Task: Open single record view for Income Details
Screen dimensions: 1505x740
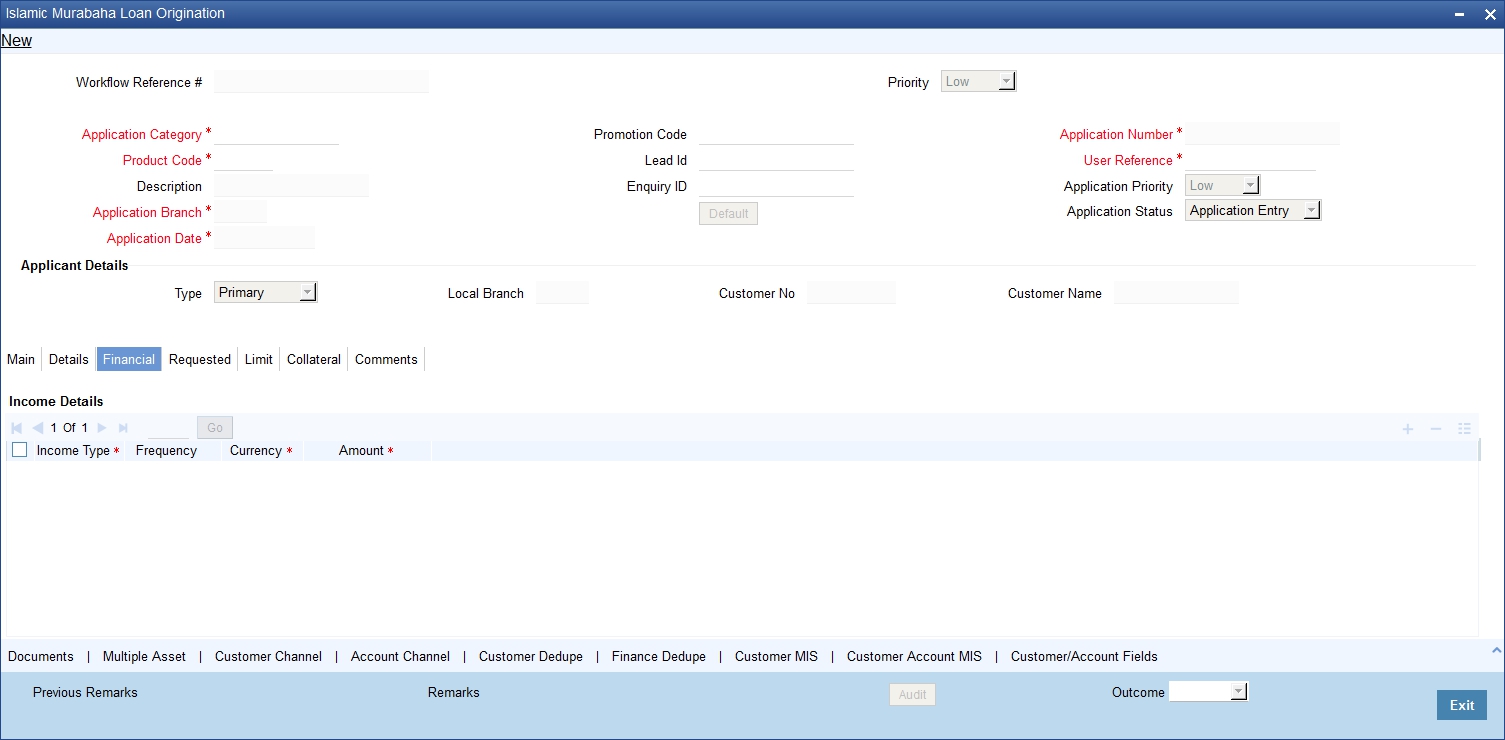Action: point(1464,428)
